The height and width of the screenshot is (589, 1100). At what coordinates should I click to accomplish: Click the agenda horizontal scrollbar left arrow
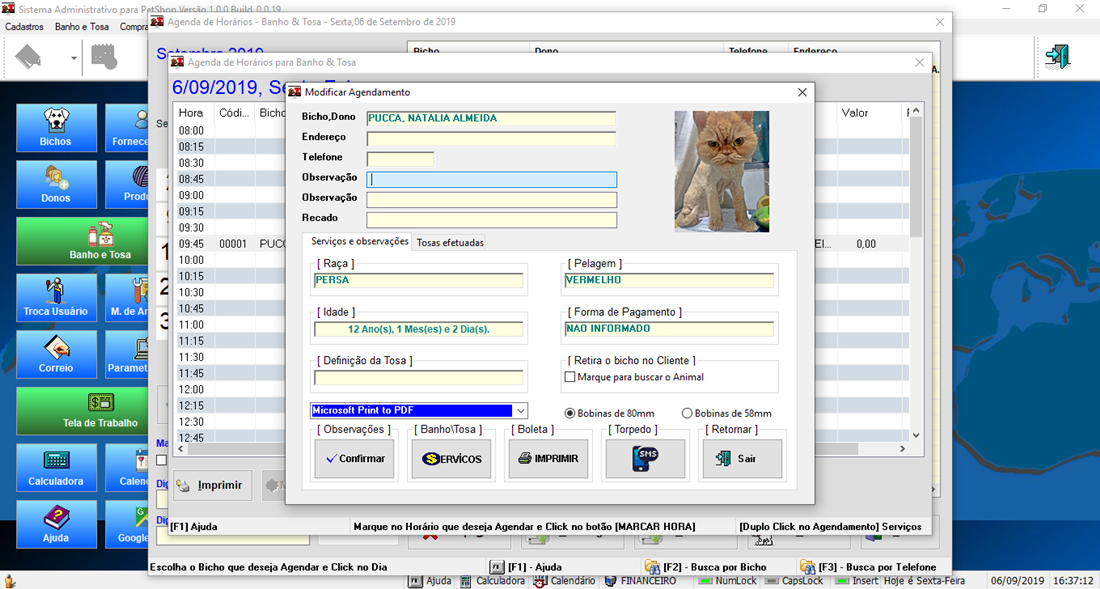pyautogui.click(x=181, y=448)
